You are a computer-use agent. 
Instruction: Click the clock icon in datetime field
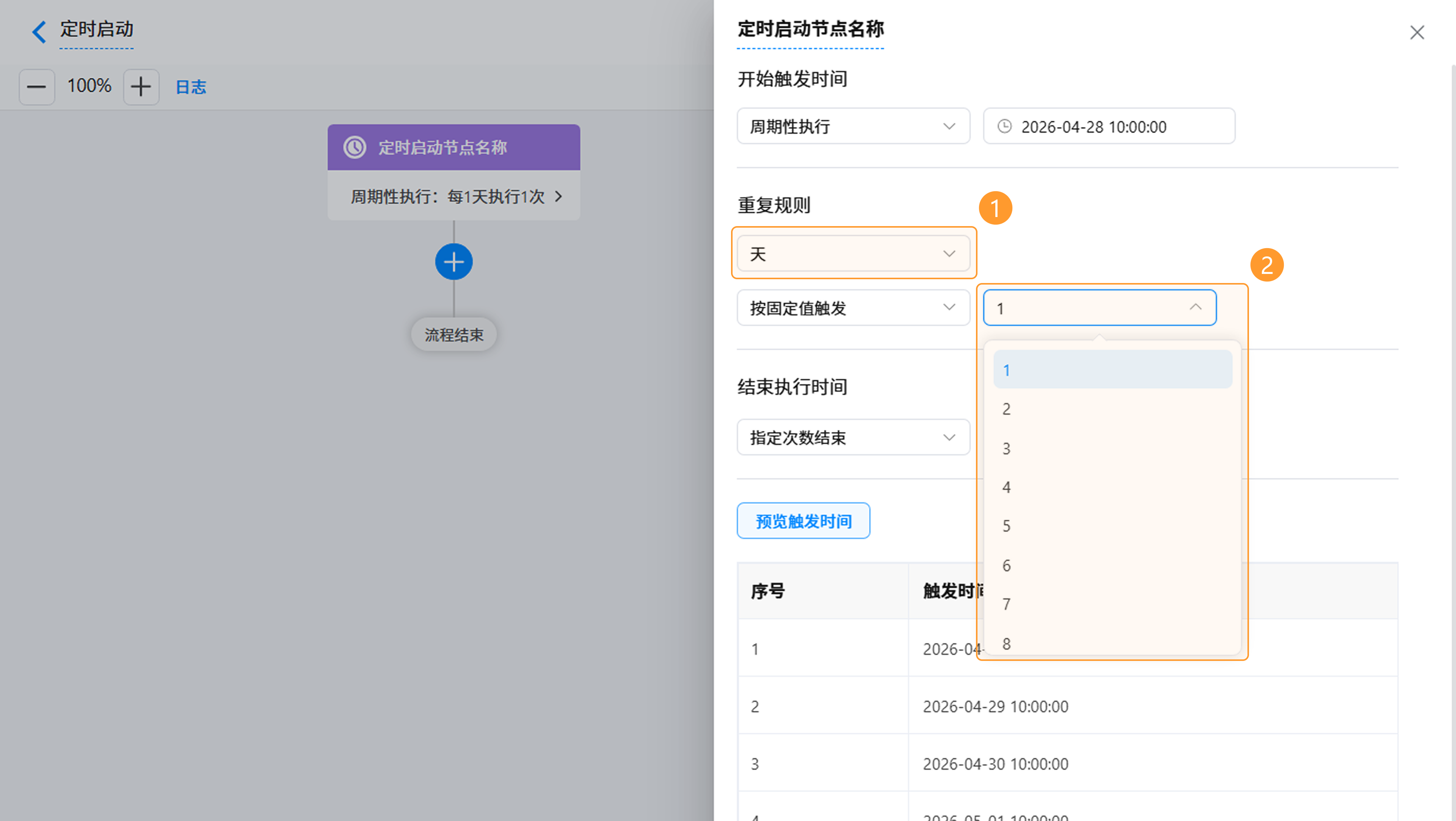coord(1004,126)
